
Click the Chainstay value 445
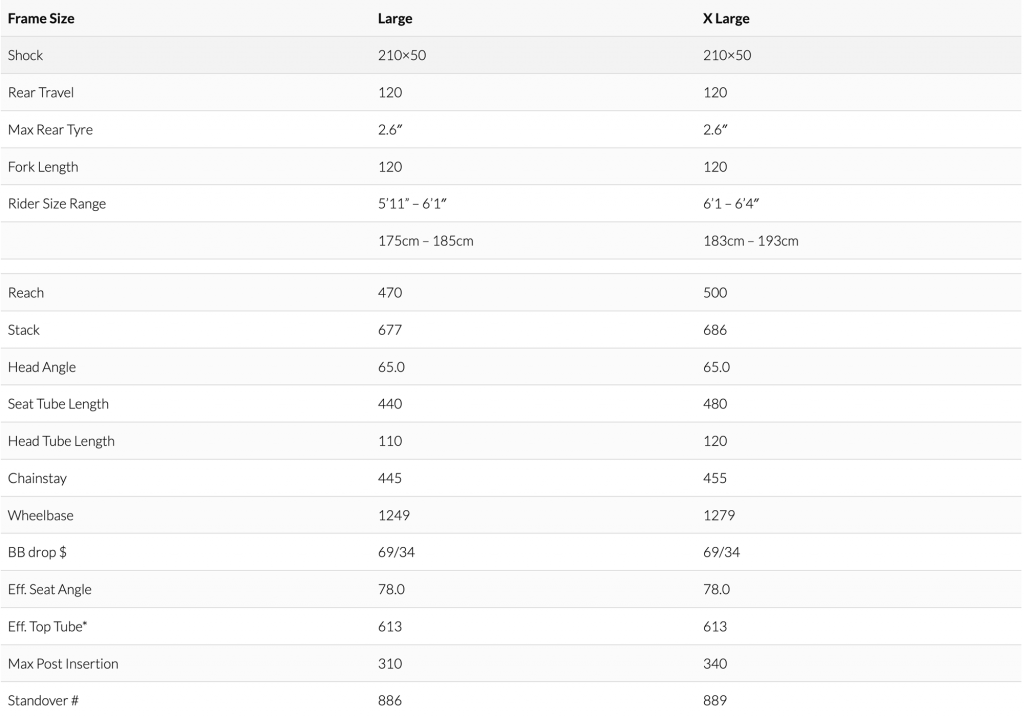(x=390, y=478)
